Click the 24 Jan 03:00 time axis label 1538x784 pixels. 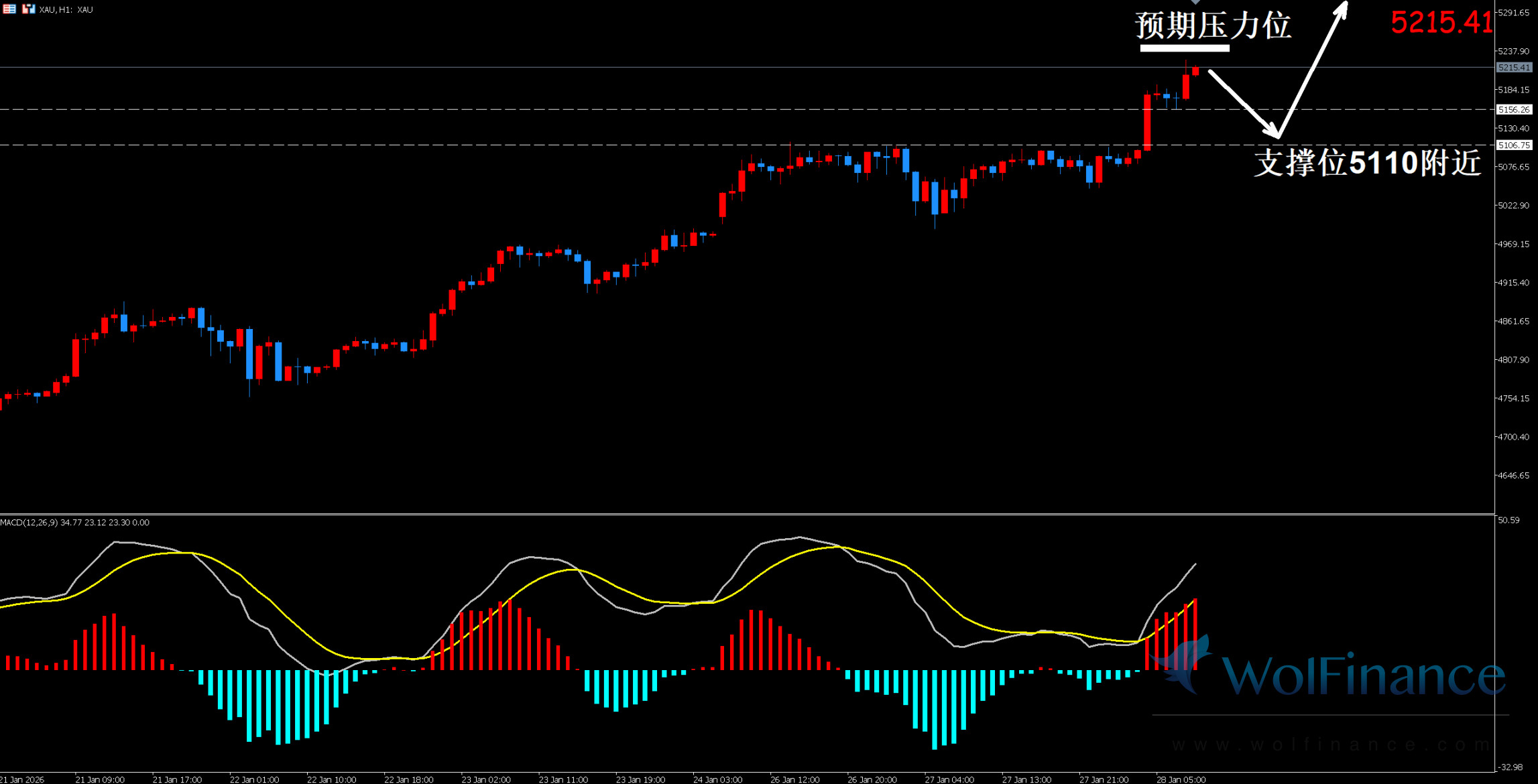[717, 779]
